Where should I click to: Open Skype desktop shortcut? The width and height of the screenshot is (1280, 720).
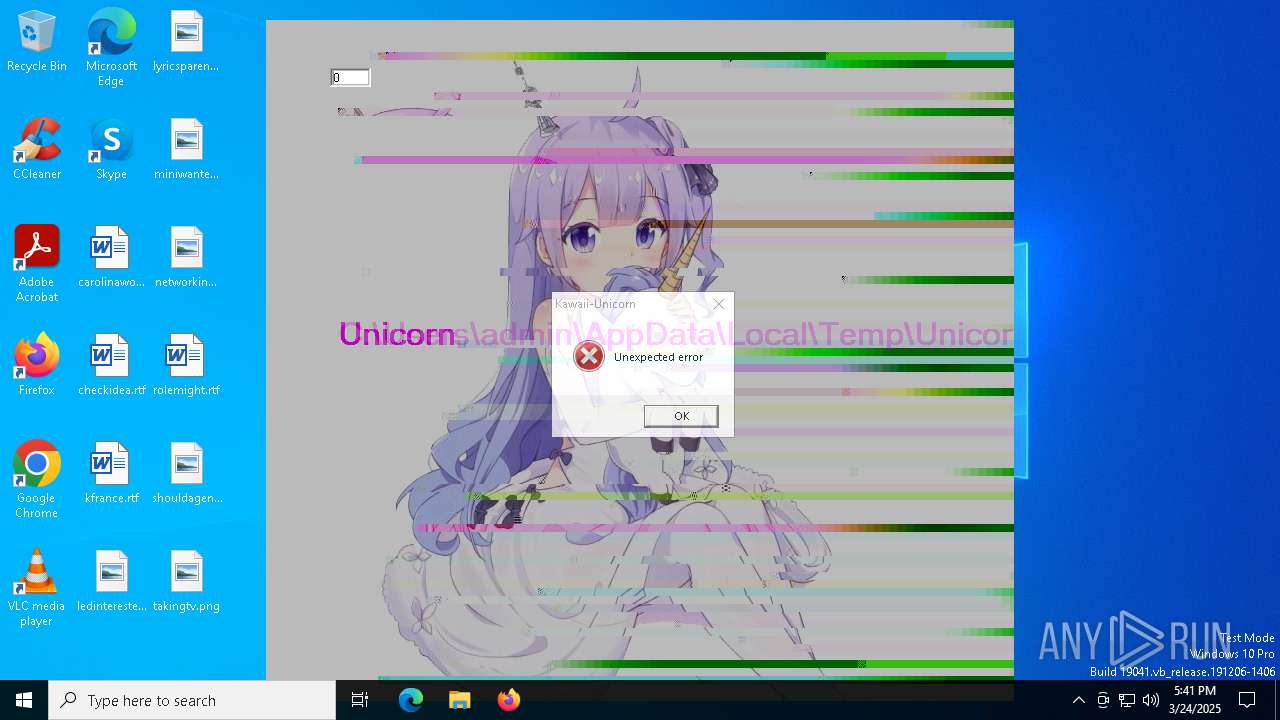(x=111, y=150)
